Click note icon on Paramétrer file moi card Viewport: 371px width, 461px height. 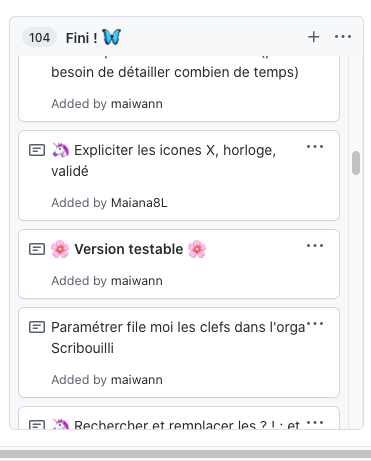pyautogui.click(x=37, y=327)
